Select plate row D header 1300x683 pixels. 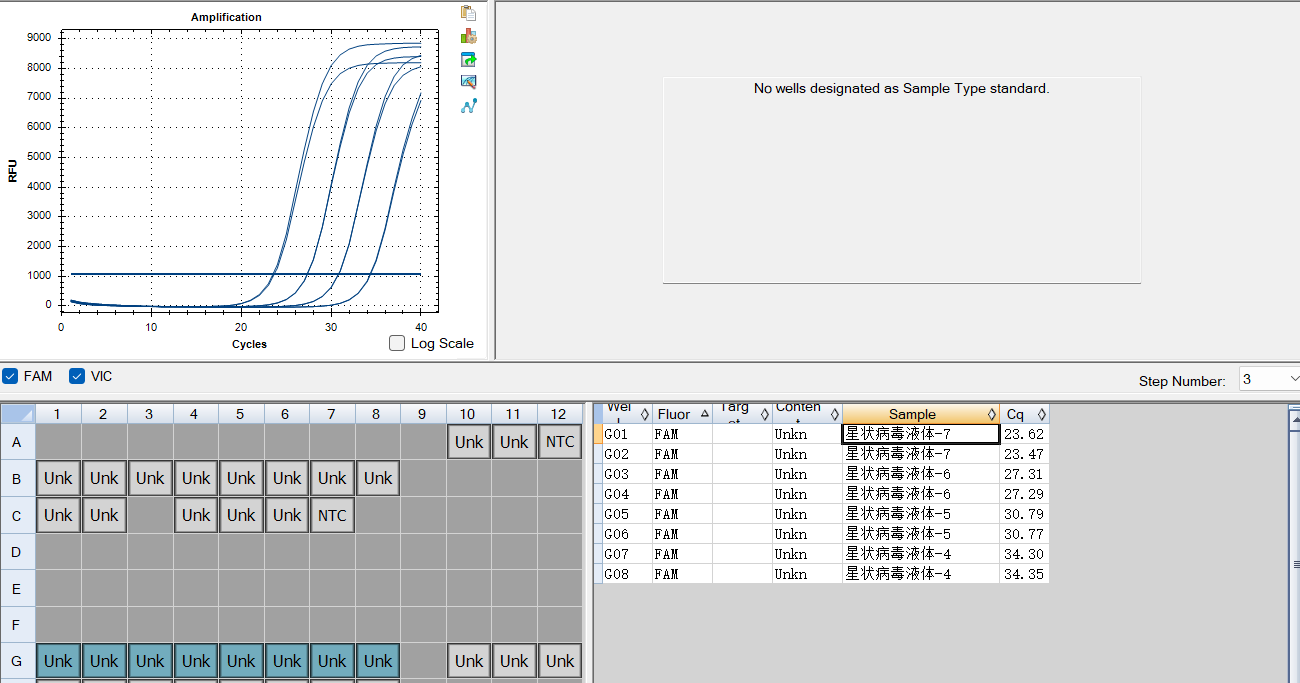tap(18, 551)
